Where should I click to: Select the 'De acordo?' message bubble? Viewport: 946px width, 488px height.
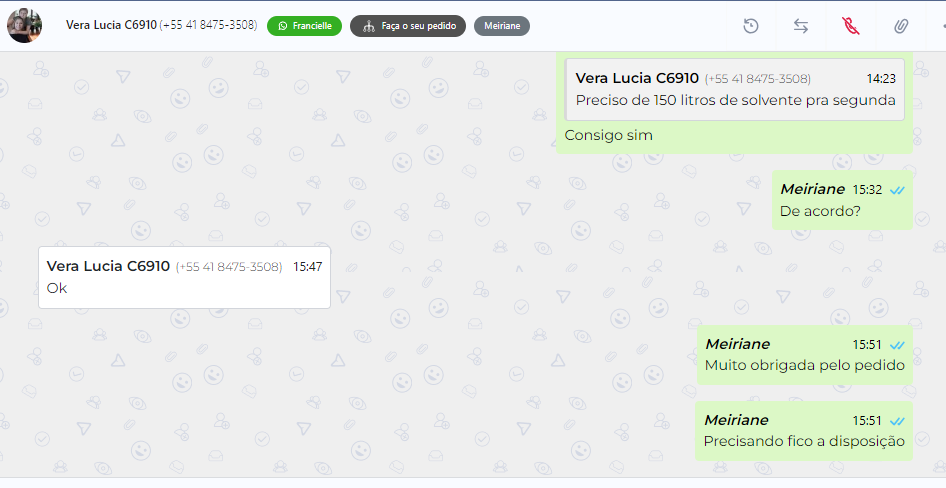tap(842, 200)
